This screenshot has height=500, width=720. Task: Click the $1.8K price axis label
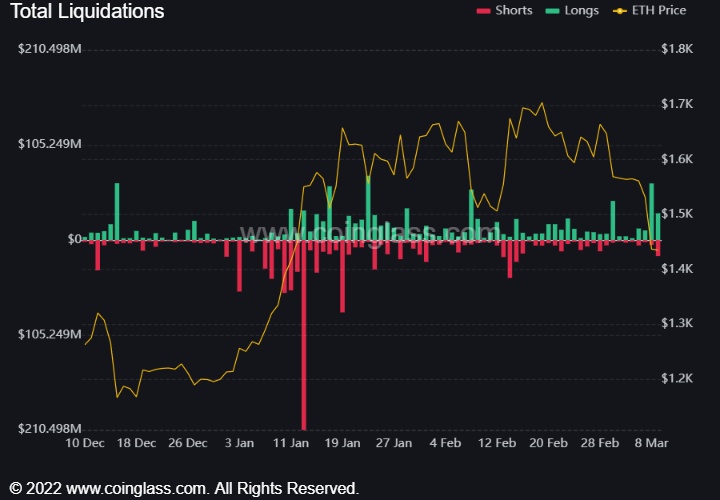(678, 49)
